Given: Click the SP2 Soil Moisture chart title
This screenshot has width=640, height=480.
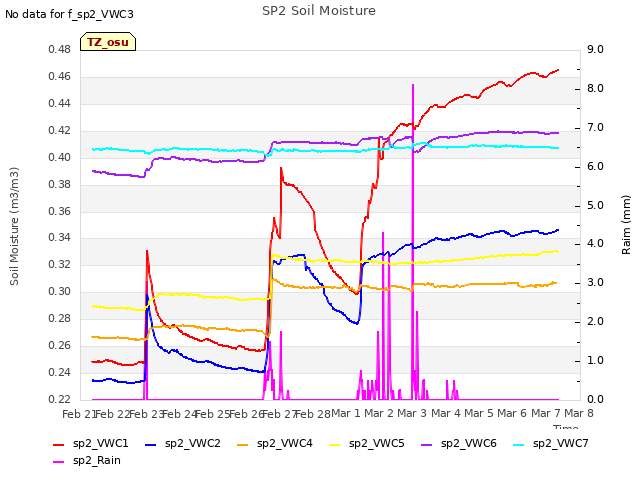Looking at the screenshot, I should 319,11.
